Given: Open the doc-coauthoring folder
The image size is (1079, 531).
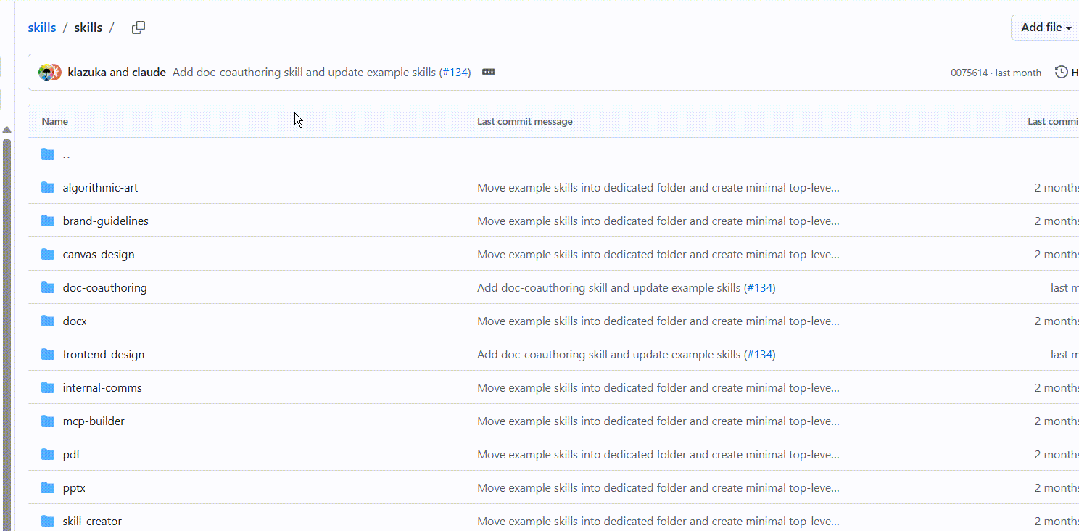Looking at the screenshot, I should (104, 288).
